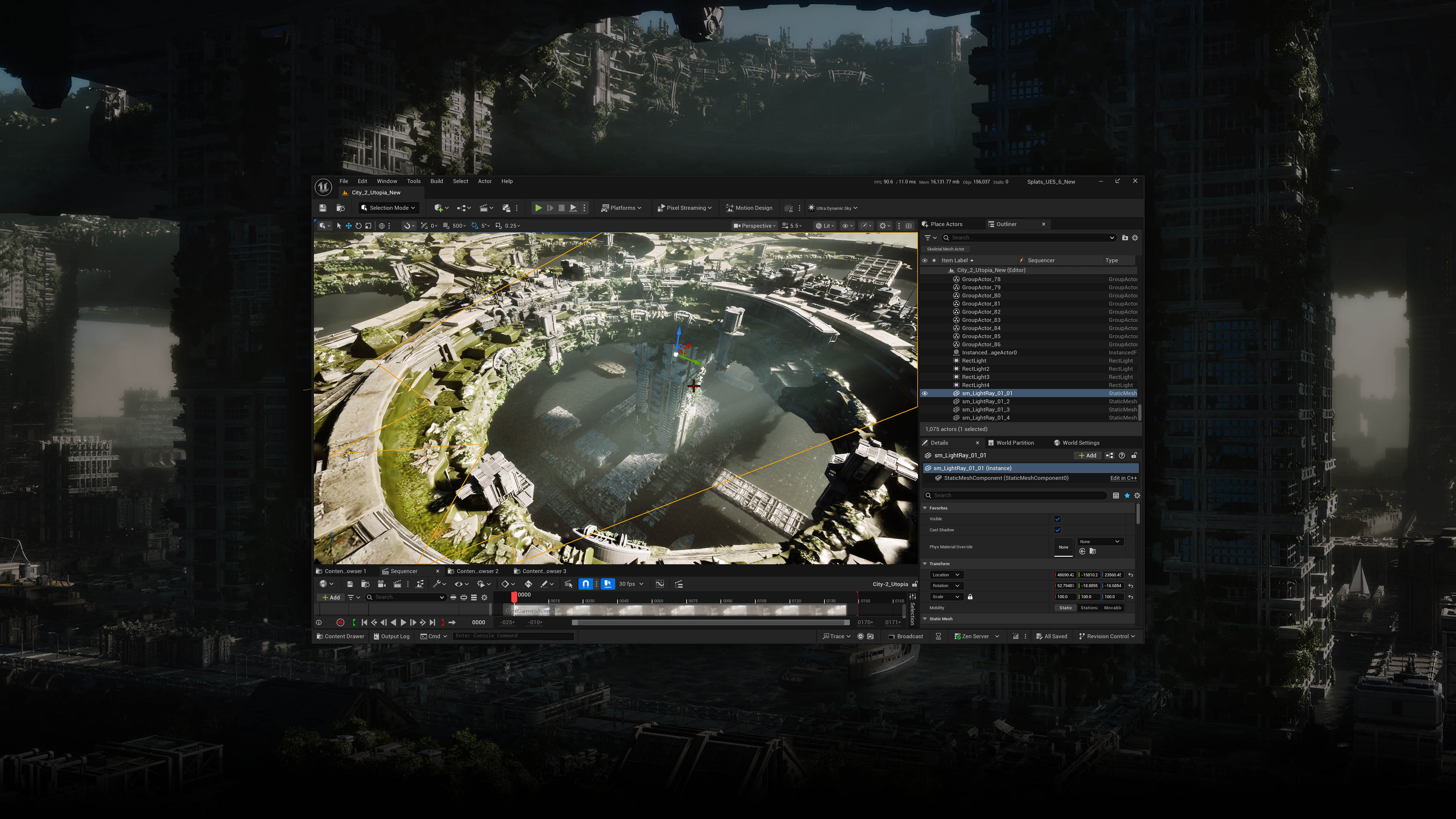Click the Sequencer timeline range scrollbar
The height and width of the screenshot is (819, 1456).
coord(710,622)
